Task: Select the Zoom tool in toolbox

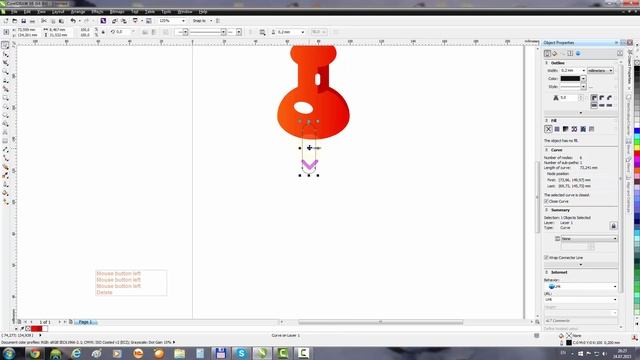Action: pyautogui.click(x=6, y=72)
